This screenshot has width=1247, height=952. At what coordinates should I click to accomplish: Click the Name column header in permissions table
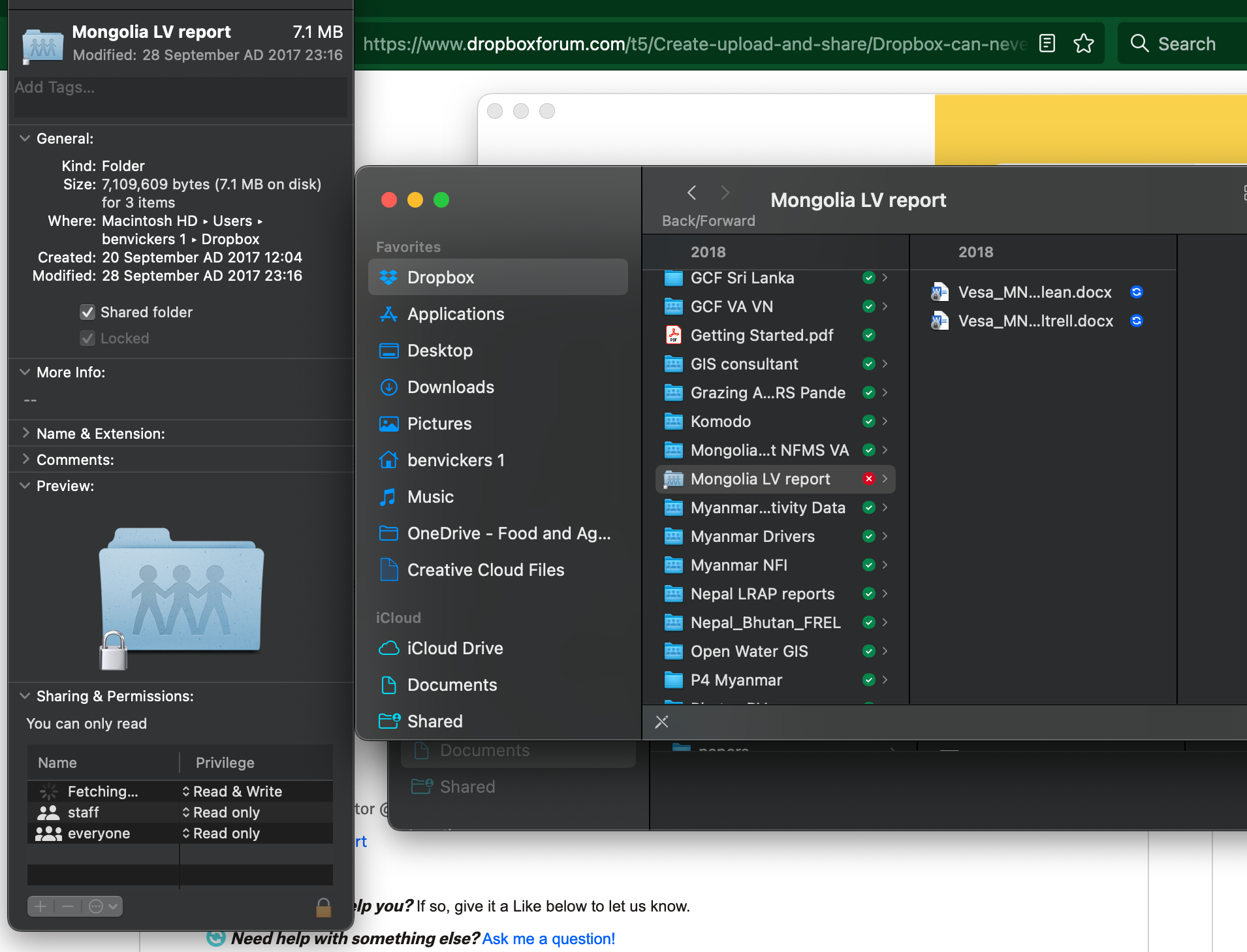[x=103, y=763]
